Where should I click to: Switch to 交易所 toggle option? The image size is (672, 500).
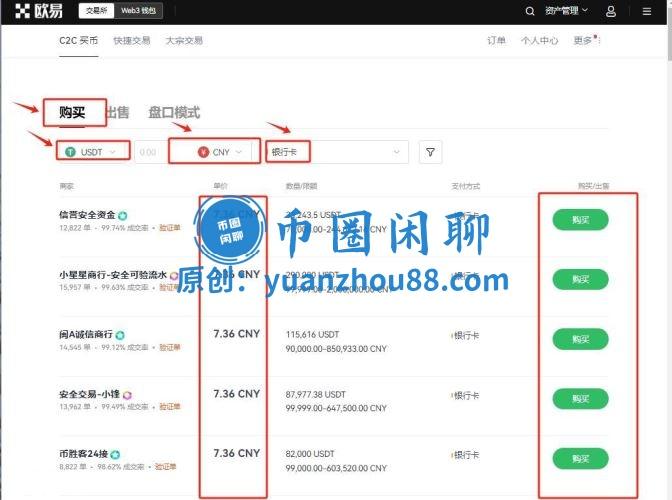click(96, 11)
